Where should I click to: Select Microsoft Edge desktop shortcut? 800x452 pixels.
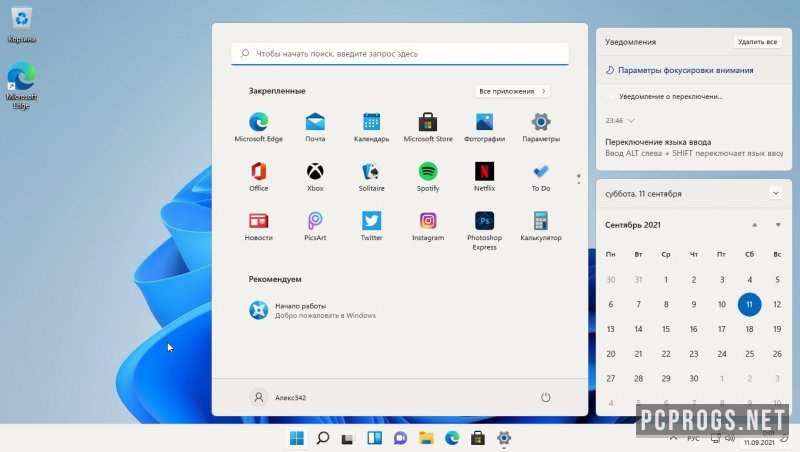pos(21,85)
